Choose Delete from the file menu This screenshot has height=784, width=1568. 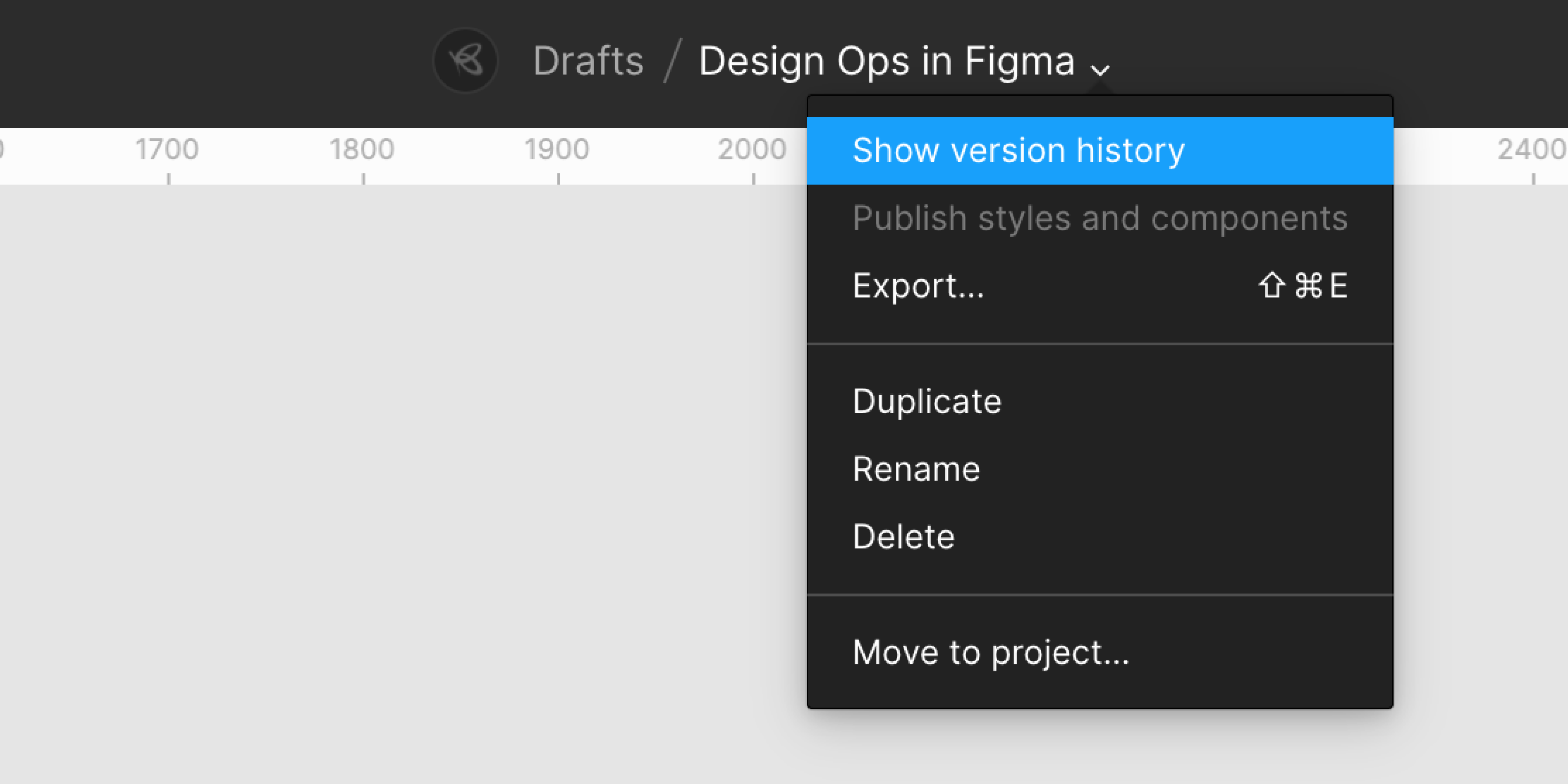(x=903, y=536)
